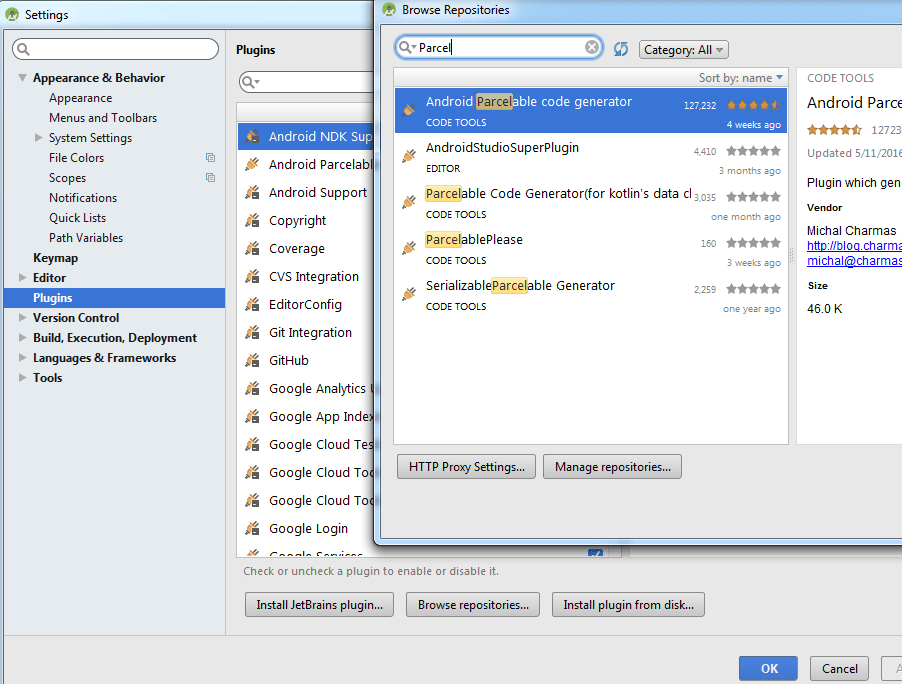The width and height of the screenshot is (902, 684).
Task: Click the Manage repositories button
Action: pyautogui.click(x=613, y=467)
